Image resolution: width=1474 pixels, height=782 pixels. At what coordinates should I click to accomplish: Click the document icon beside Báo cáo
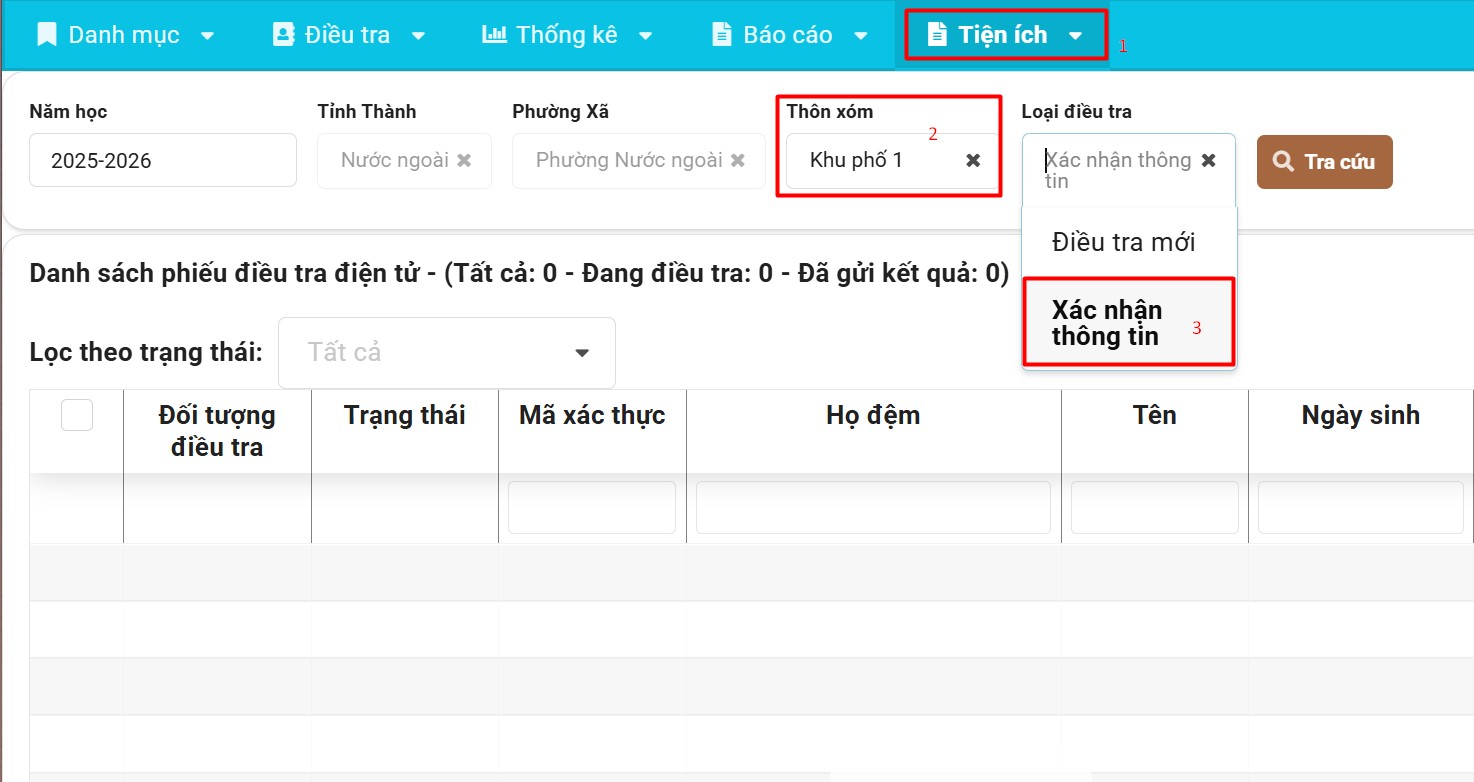[x=721, y=35]
